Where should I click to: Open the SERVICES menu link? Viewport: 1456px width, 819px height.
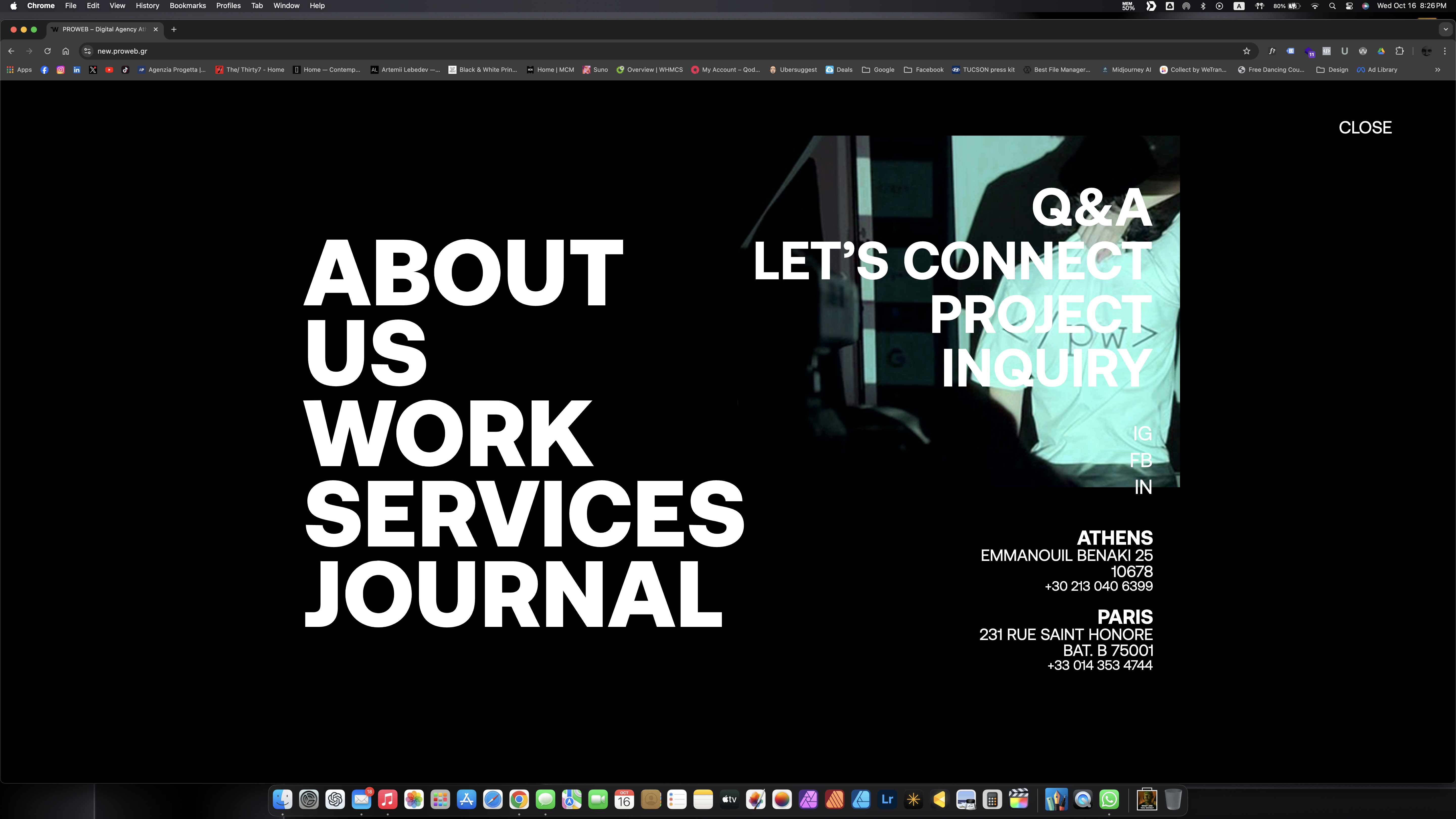coord(525,514)
